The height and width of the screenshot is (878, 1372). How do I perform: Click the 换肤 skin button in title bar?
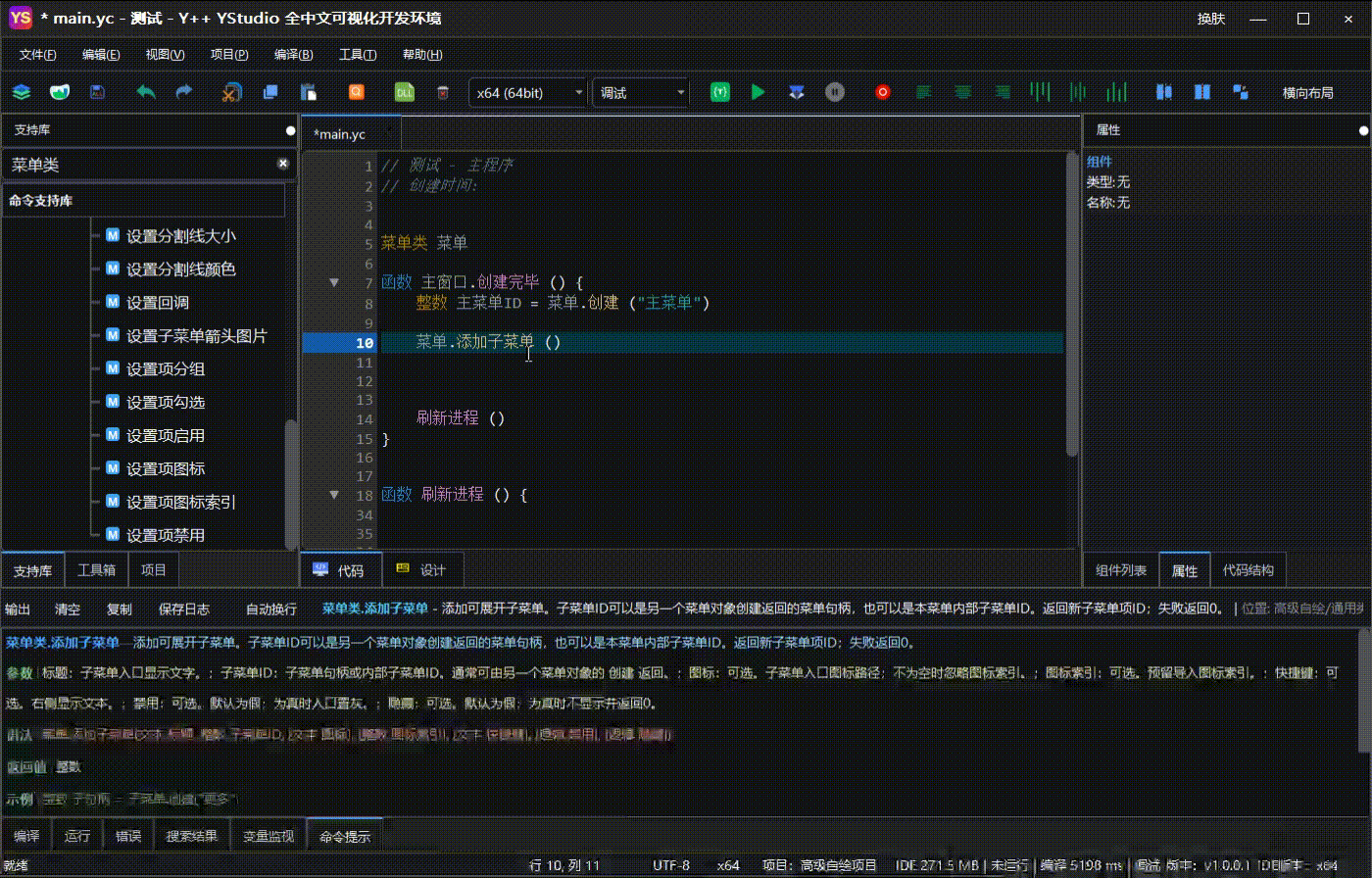pos(1211,19)
